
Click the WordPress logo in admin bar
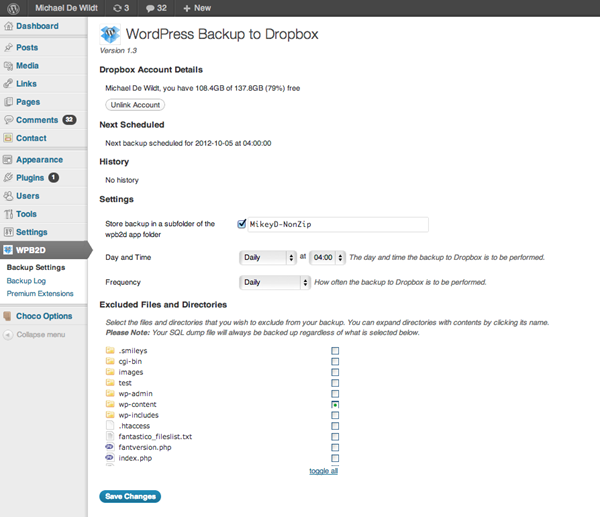[x=13, y=8]
